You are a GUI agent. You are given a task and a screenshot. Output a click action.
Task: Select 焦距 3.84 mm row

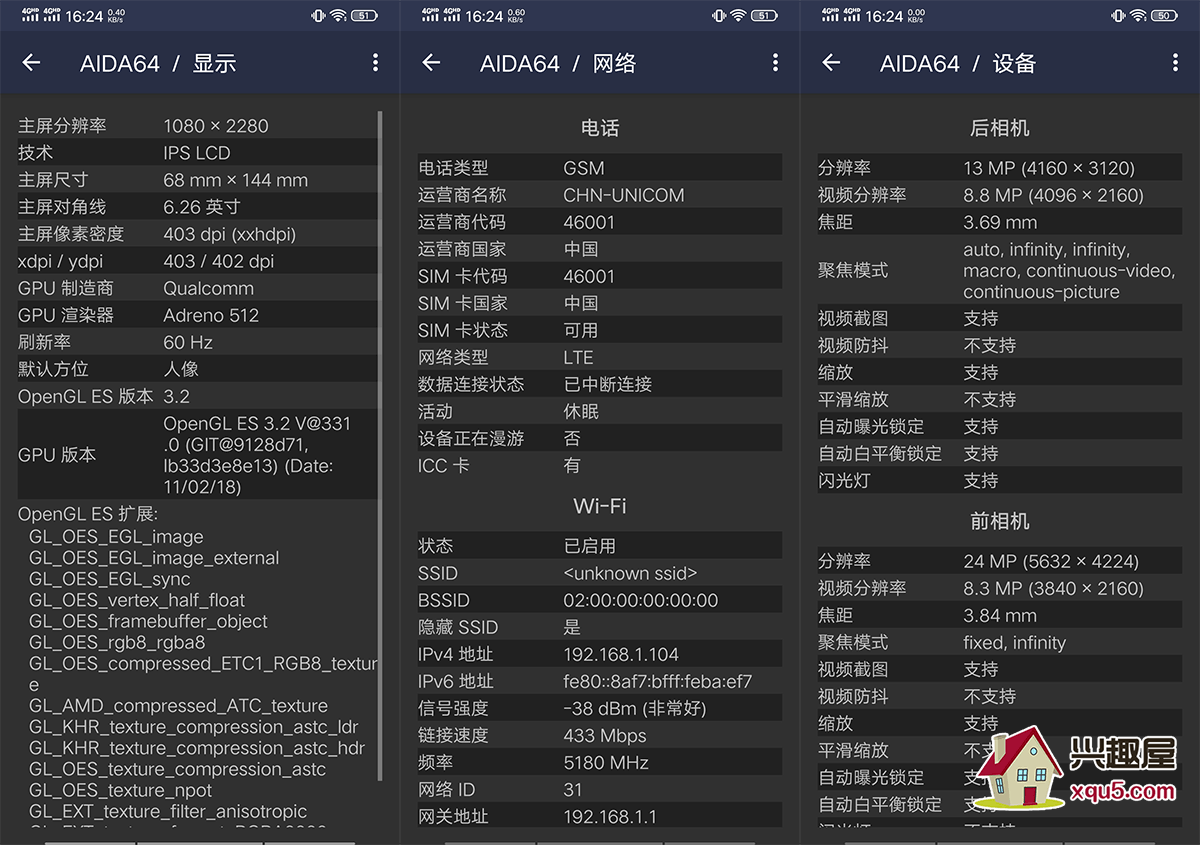pos(1000,615)
